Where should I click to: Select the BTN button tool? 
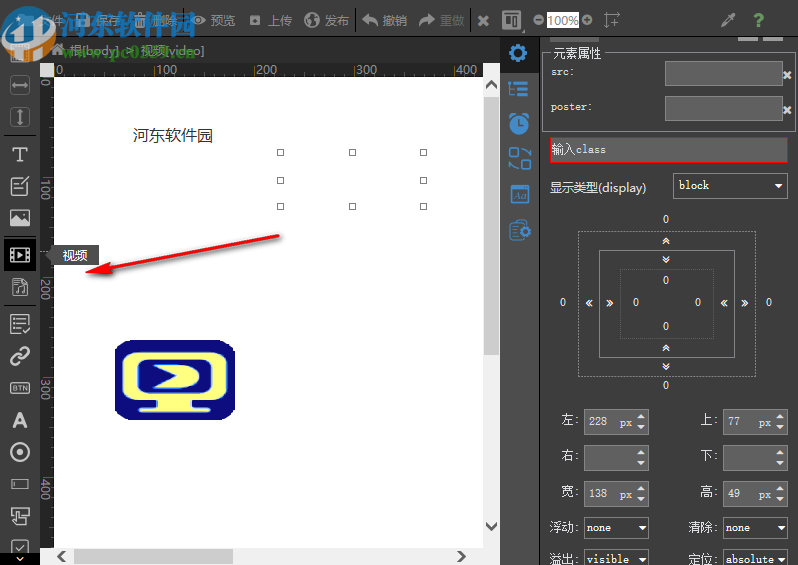(x=20, y=388)
